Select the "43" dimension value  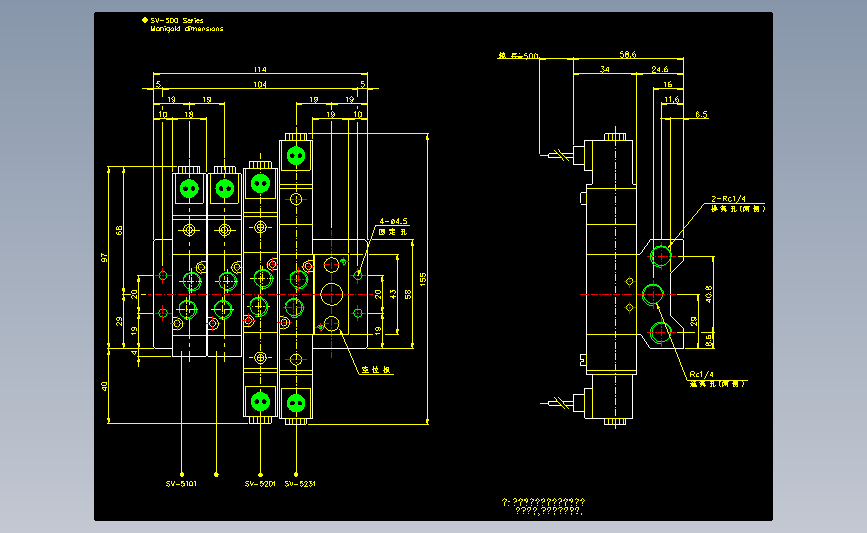(x=393, y=294)
